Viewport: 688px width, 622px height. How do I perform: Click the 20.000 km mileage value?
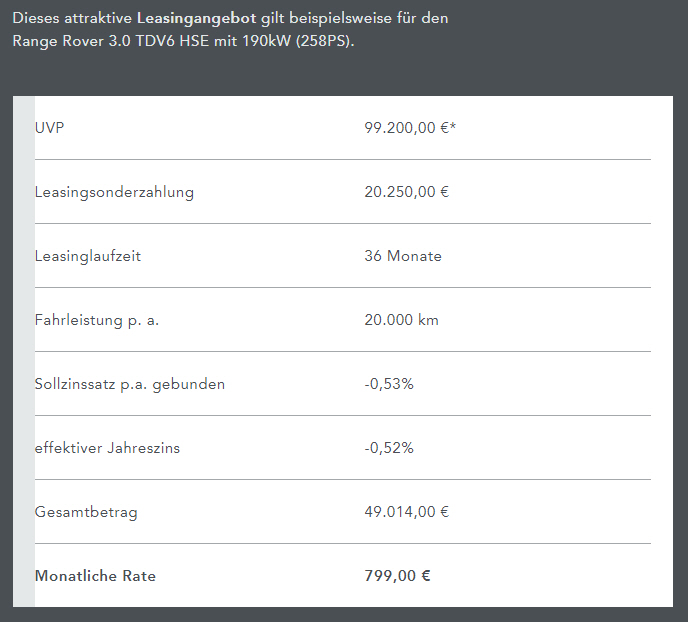401,320
